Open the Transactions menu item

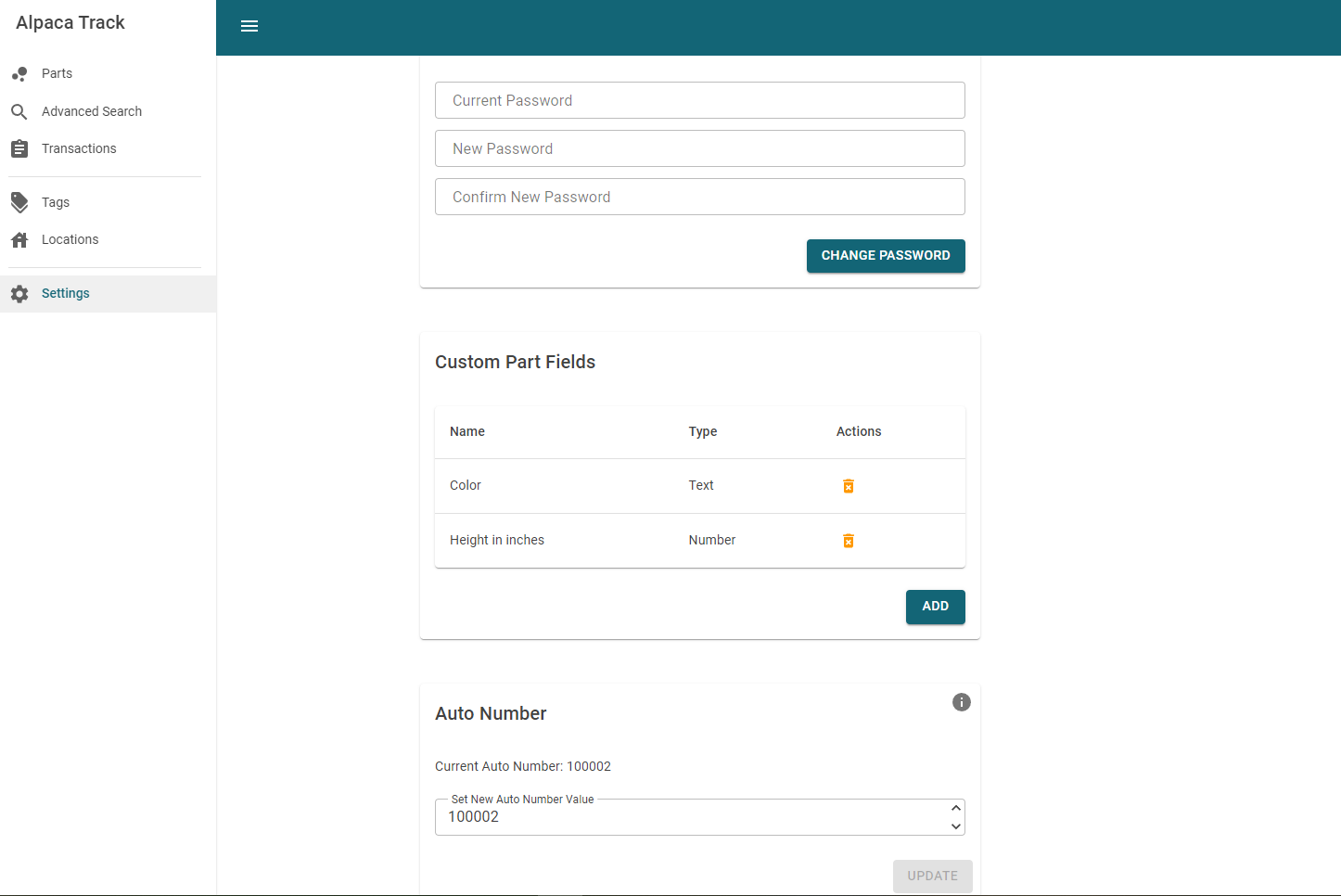click(79, 148)
